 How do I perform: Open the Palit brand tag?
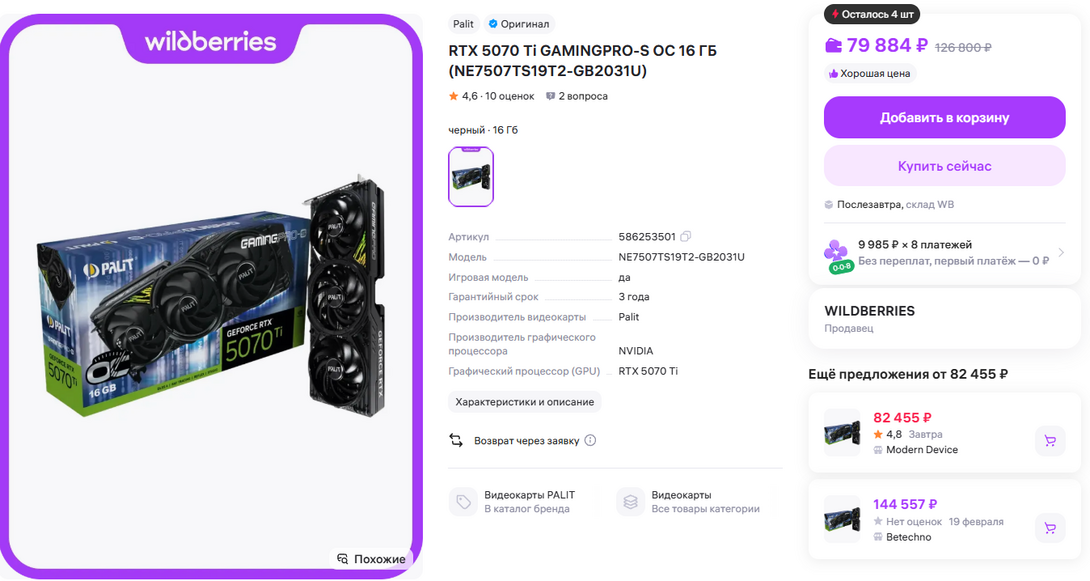[x=463, y=24]
